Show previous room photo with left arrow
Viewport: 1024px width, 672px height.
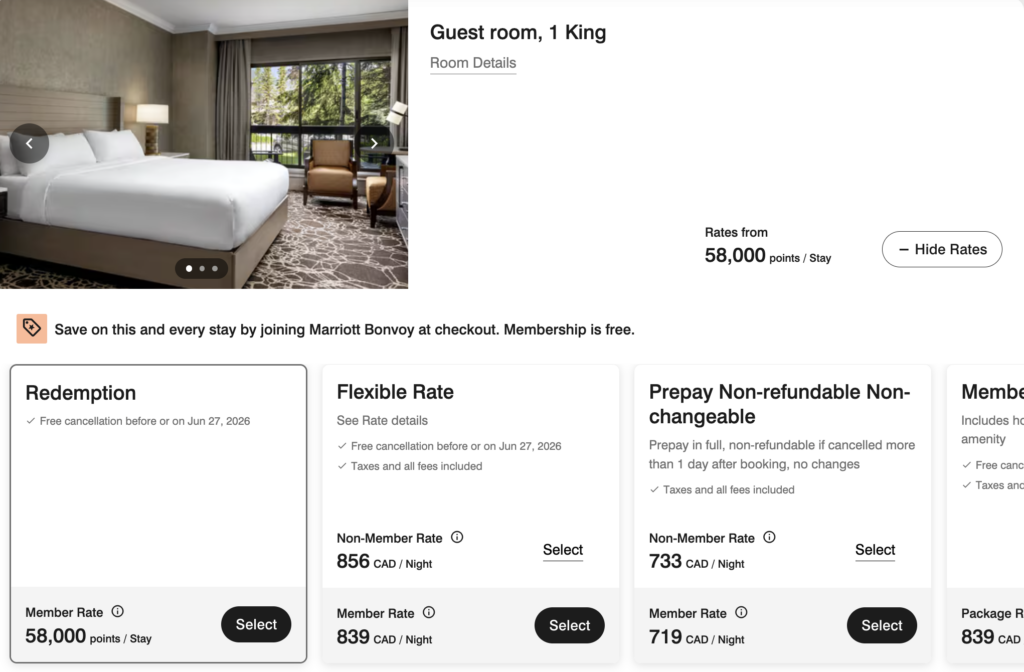29,143
